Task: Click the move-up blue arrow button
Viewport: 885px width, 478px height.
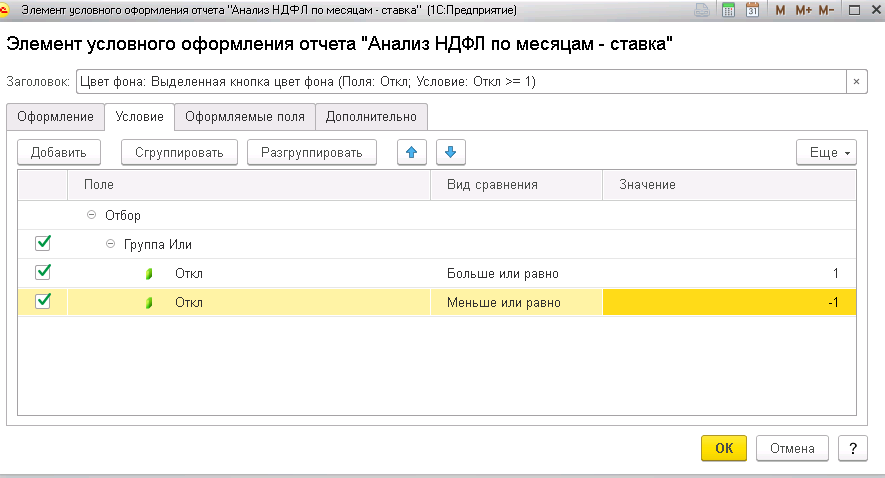Action: 411,152
